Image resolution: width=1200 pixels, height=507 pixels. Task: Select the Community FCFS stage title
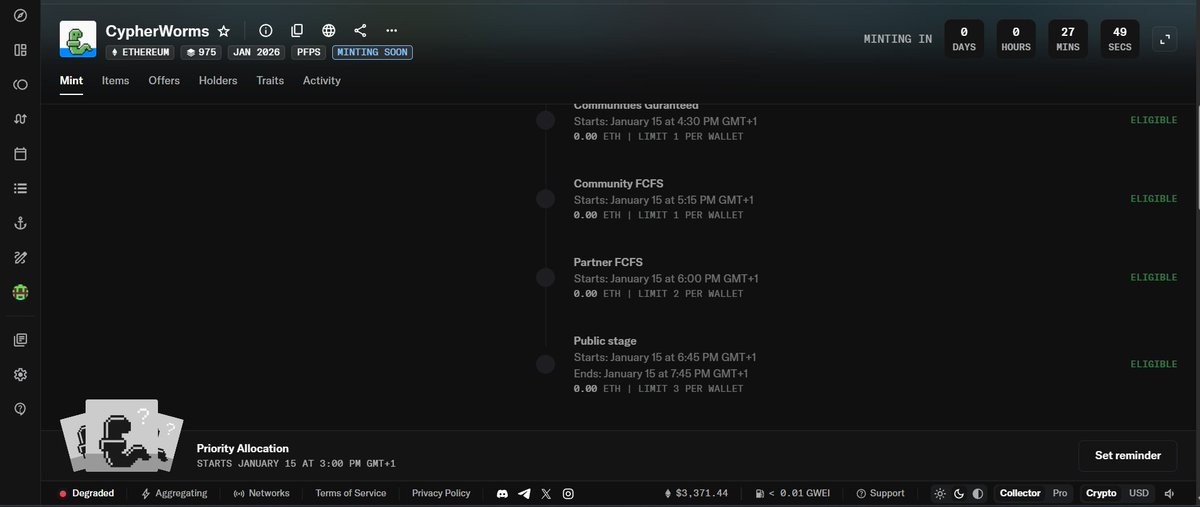pyautogui.click(x=618, y=183)
